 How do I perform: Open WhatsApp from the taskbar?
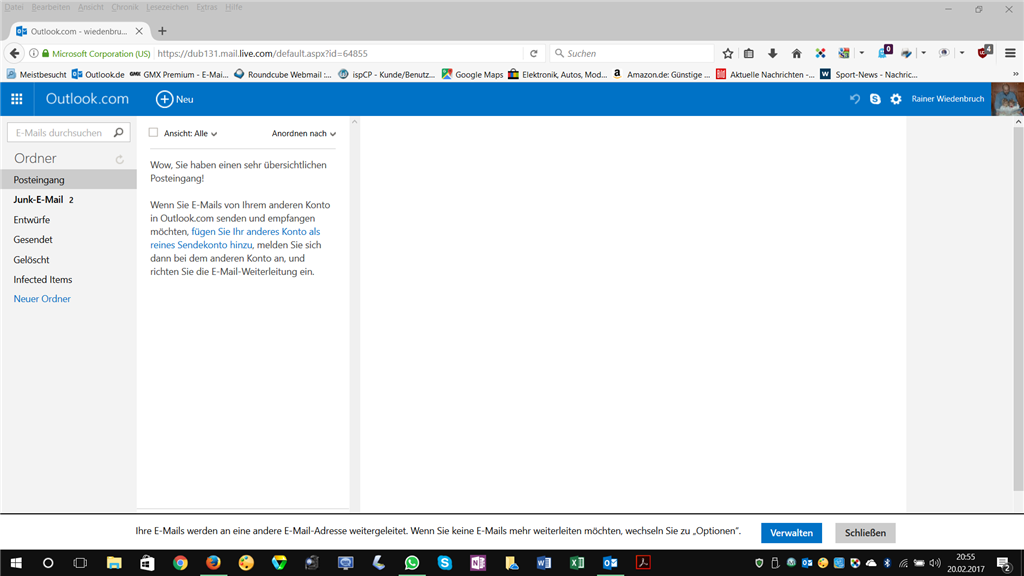411,563
